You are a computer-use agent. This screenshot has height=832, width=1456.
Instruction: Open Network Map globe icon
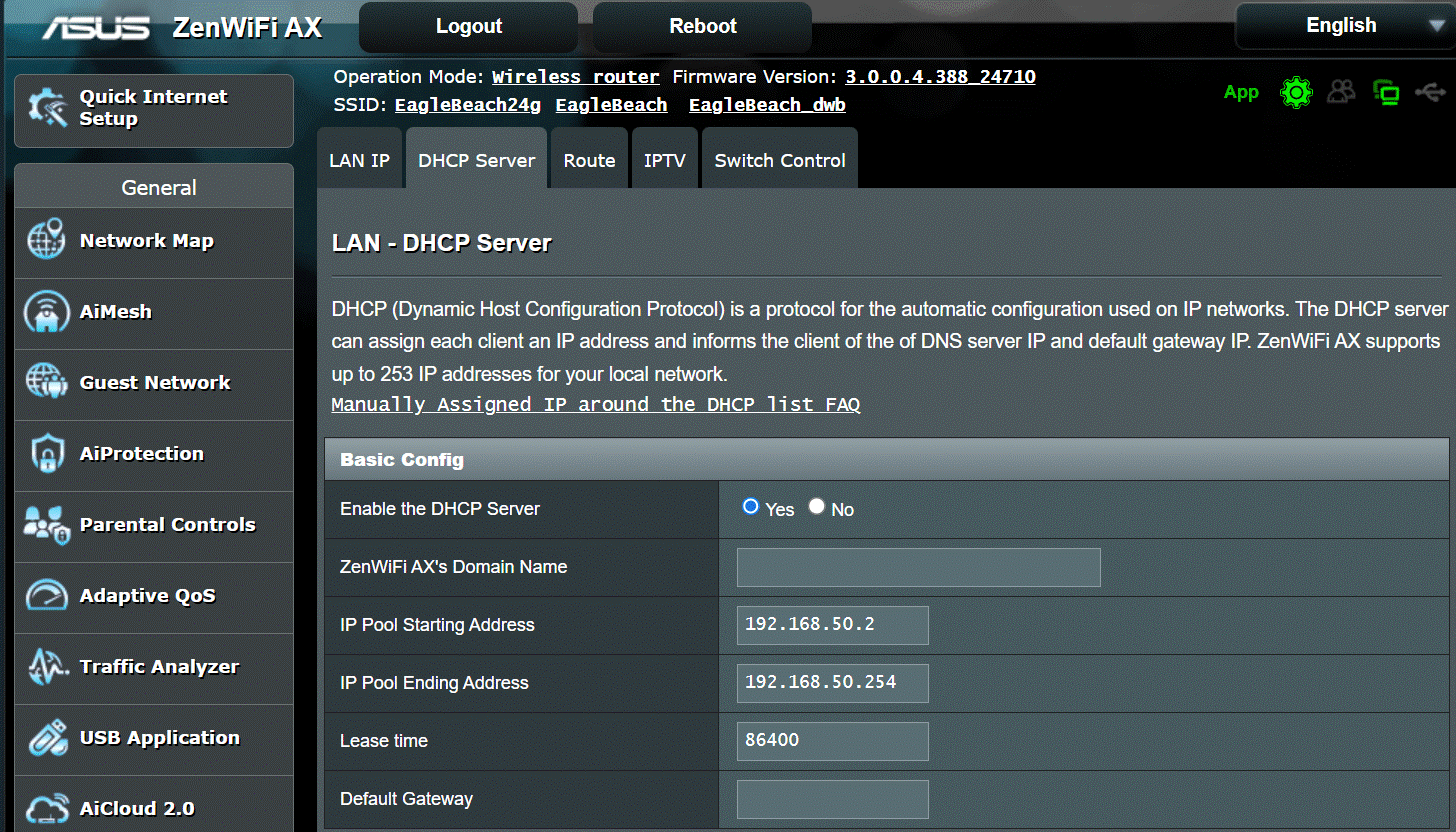pos(47,241)
